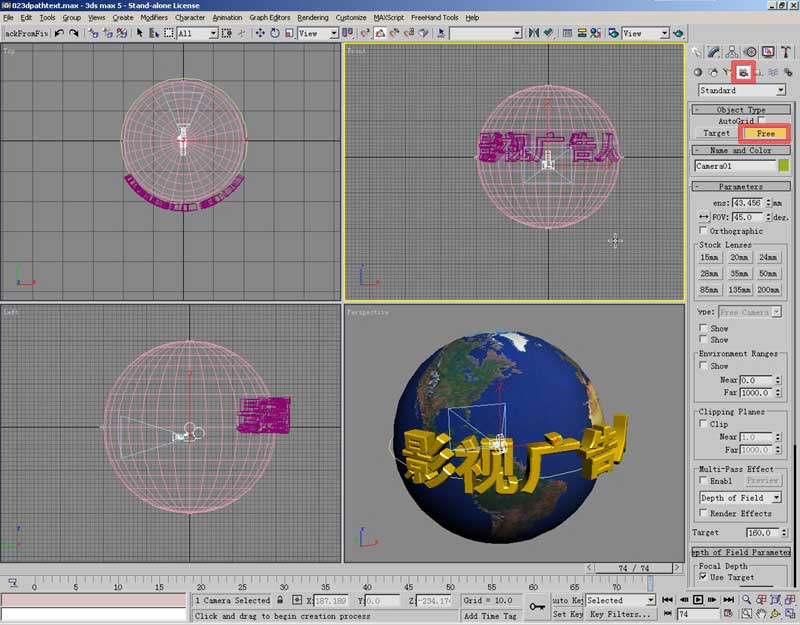Toggle the AutoGrid checkbox

click(x=761, y=121)
